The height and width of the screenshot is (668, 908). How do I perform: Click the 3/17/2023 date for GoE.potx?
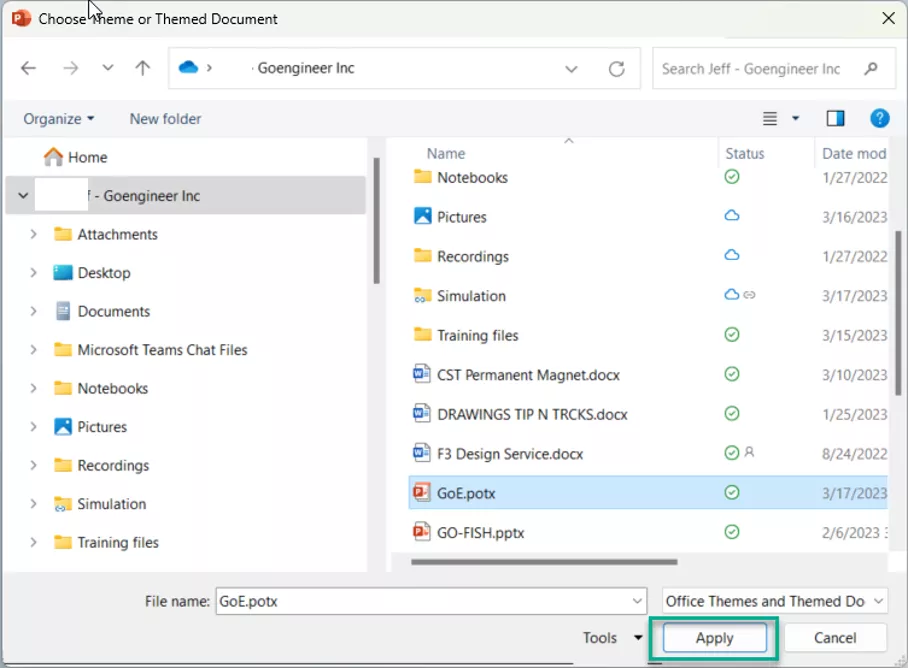pyautogui.click(x=854, y=493)
